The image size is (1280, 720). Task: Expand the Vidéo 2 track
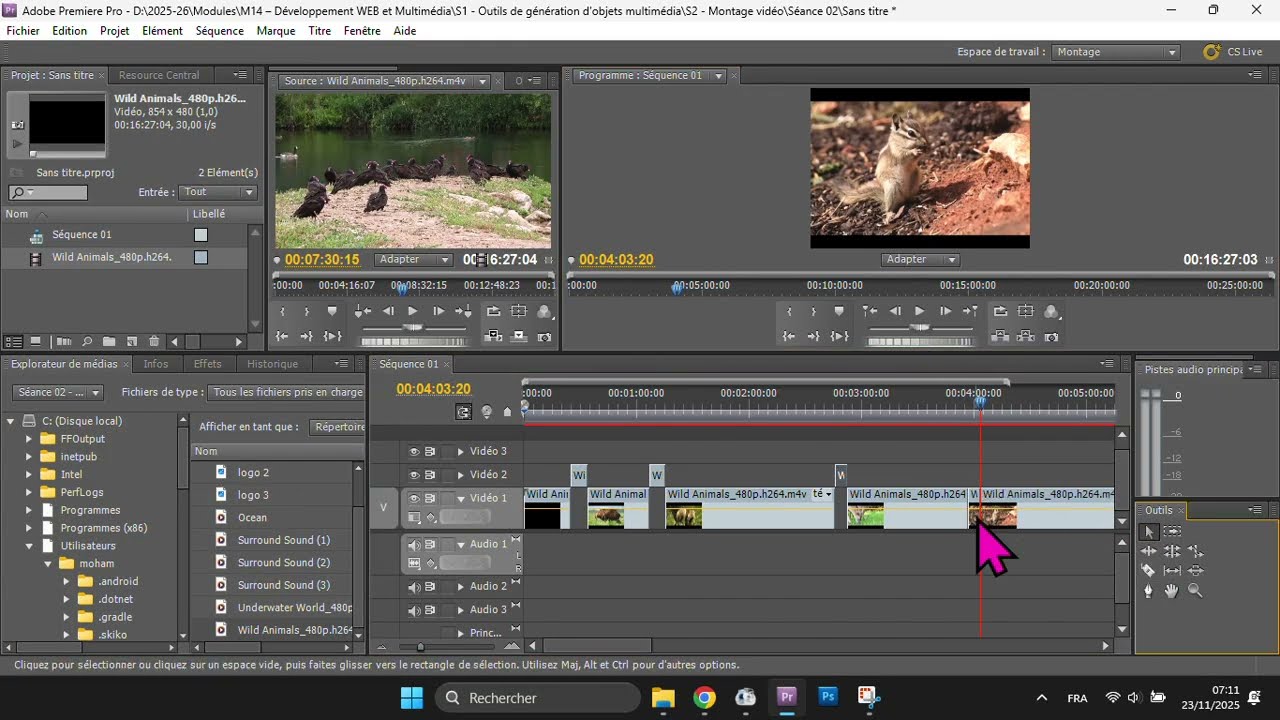click(461, 475)
